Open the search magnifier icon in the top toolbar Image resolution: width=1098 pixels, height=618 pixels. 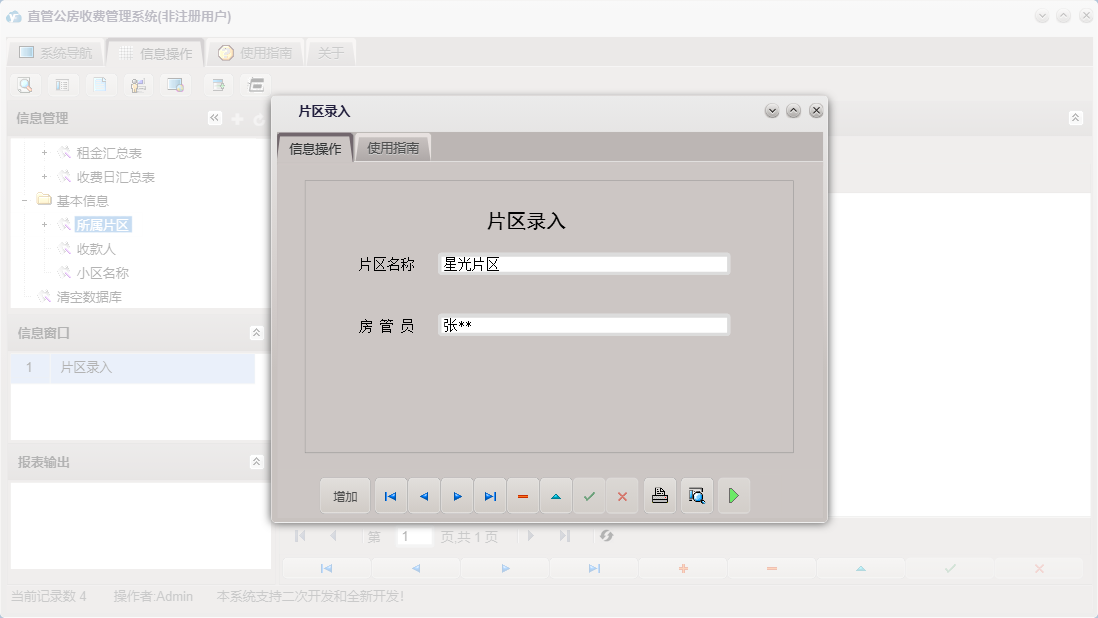[24, 85]
